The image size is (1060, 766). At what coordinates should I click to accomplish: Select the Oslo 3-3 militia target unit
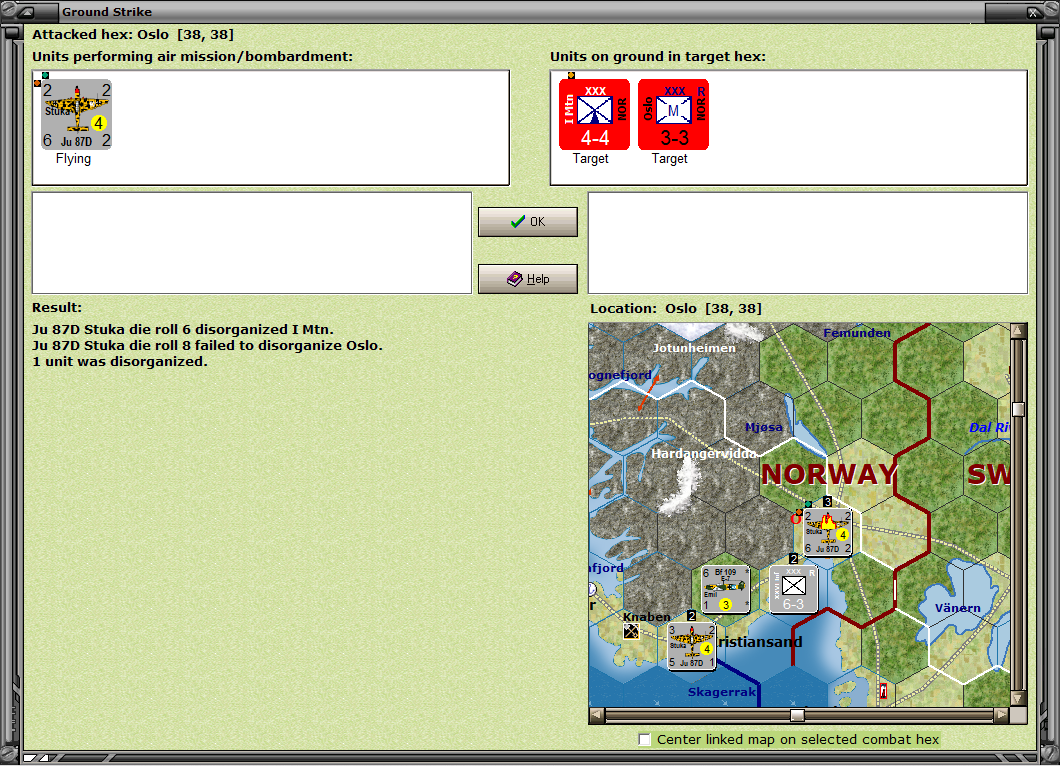click(673, 114)
